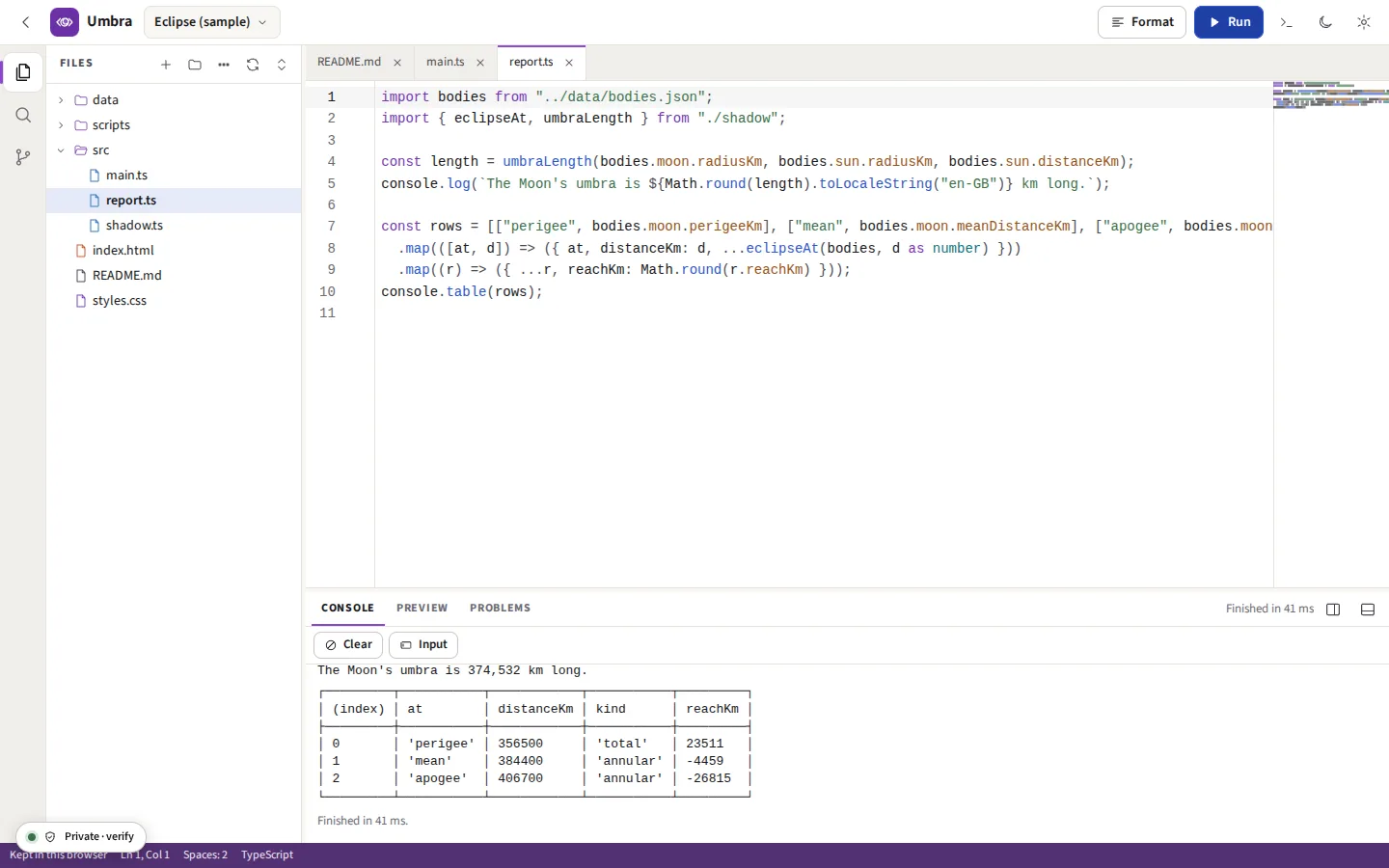This screenshot has height=868, width=1389.
Task: Select report.ts in the file tree
Action: pos(174,200)
